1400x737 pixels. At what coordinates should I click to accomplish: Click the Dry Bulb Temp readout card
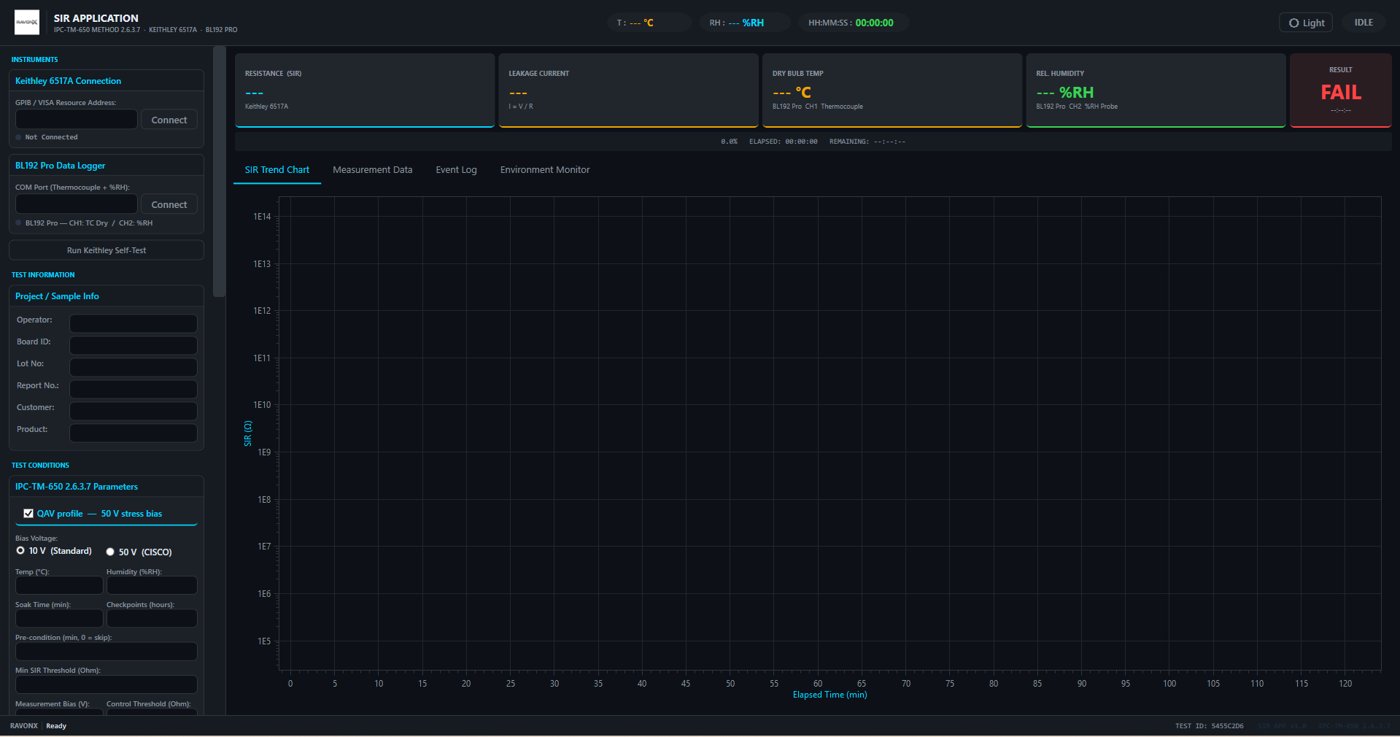892,90
